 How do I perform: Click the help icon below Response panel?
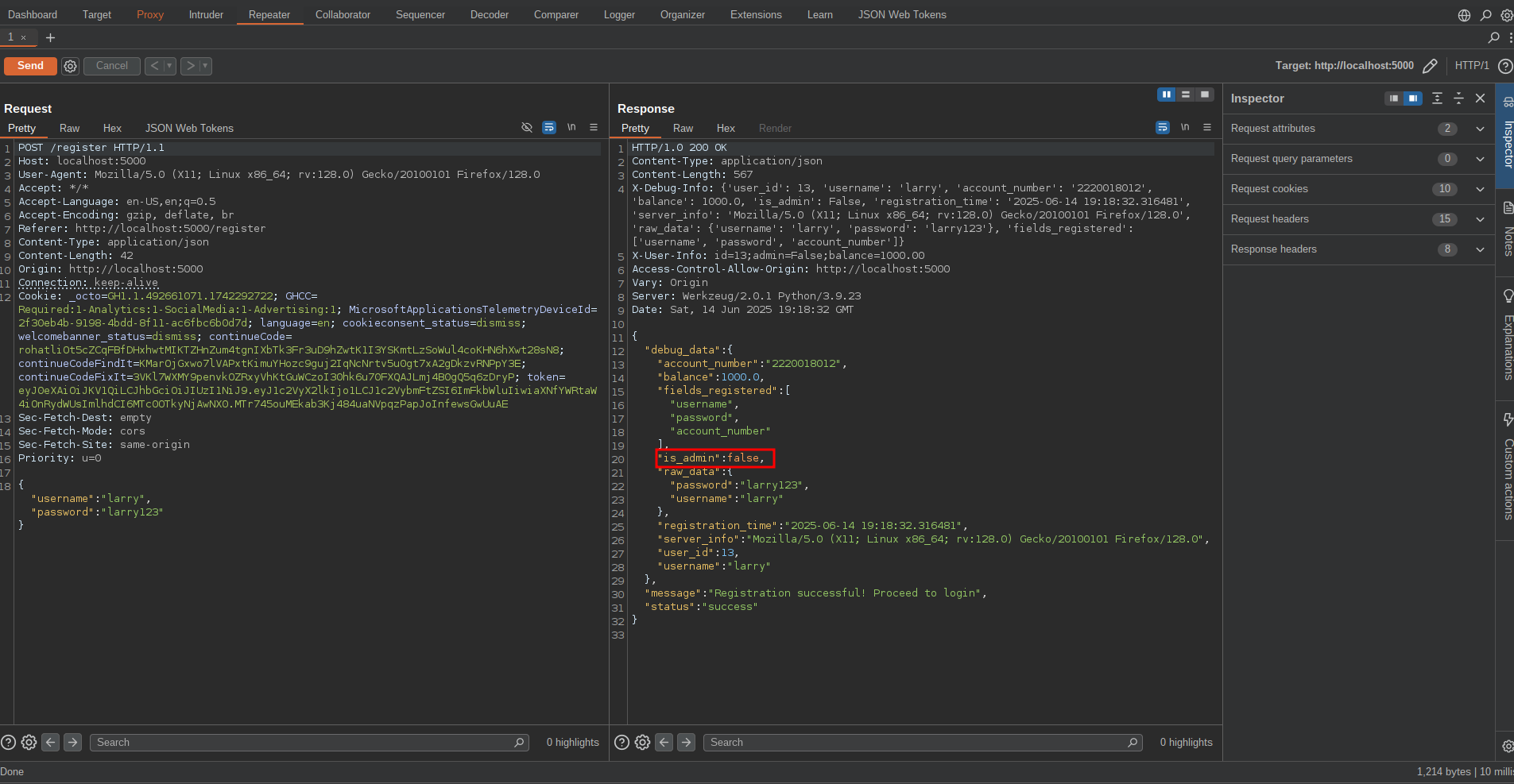click(621, 742)
